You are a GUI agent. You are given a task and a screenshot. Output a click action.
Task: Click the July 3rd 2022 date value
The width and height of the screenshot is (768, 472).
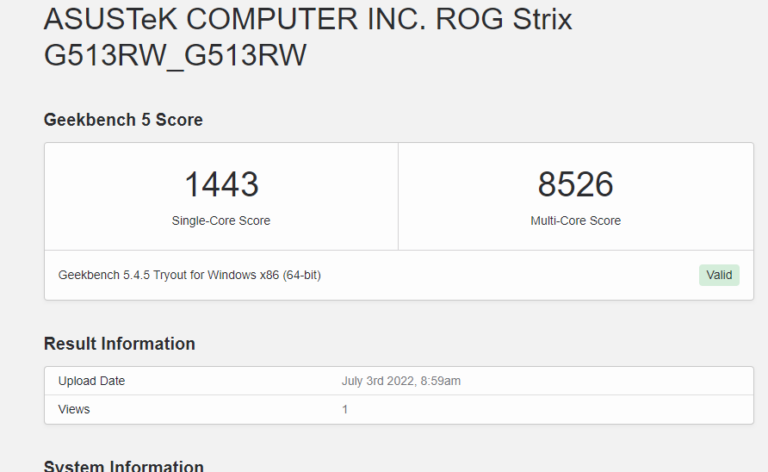point(377,381)
